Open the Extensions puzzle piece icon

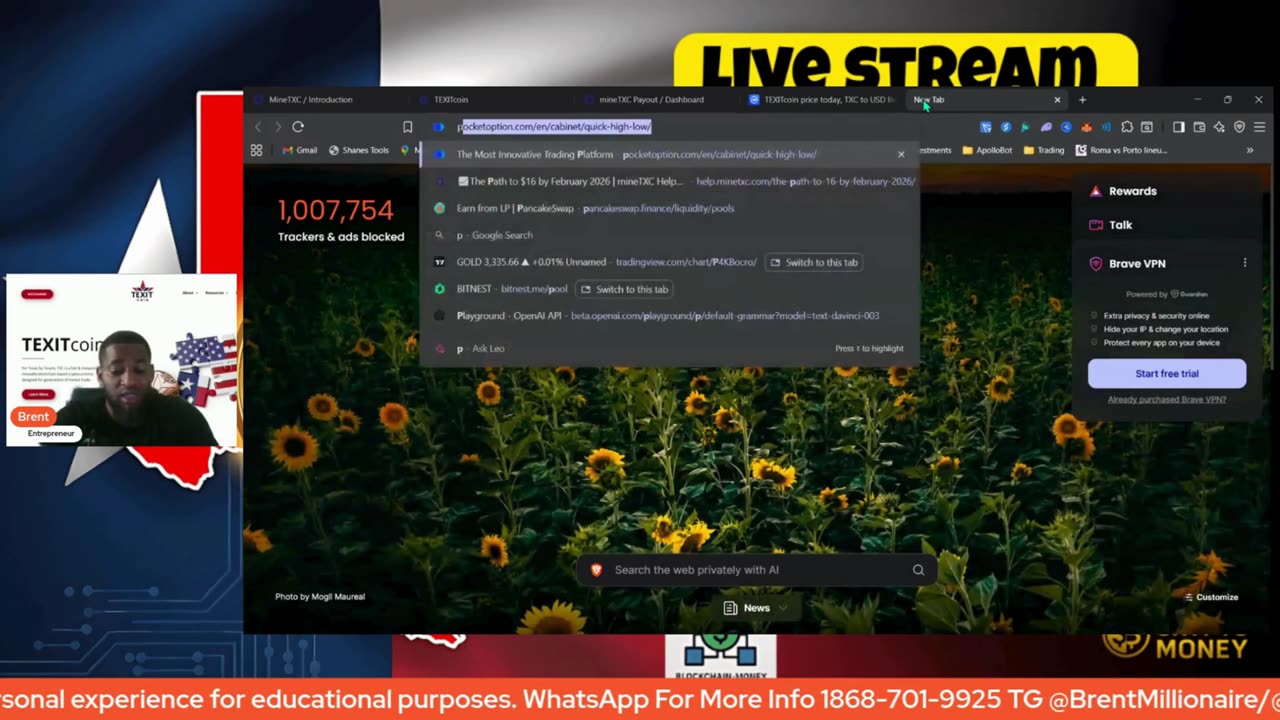tap(1127, 127)
